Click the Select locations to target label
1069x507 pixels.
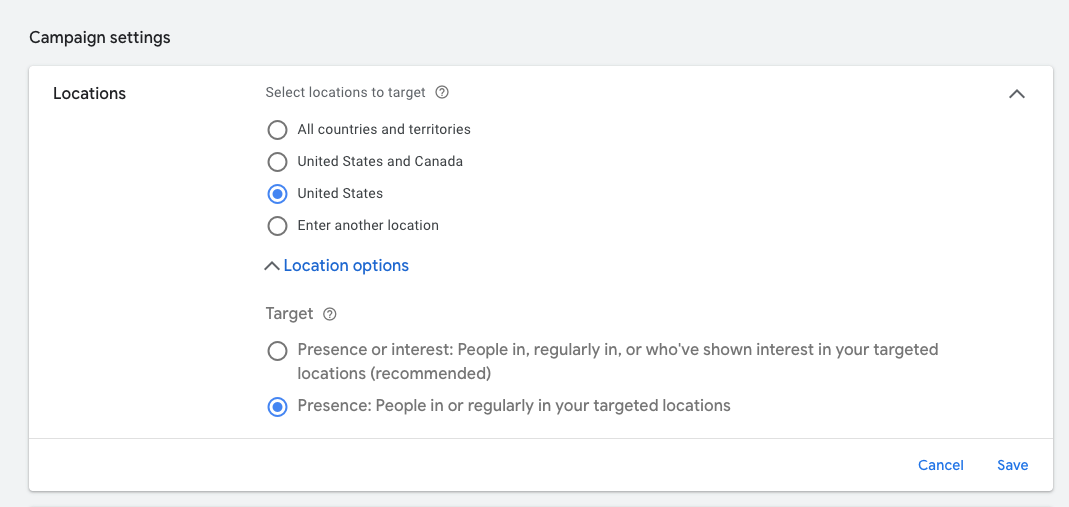tap(346, 92)
